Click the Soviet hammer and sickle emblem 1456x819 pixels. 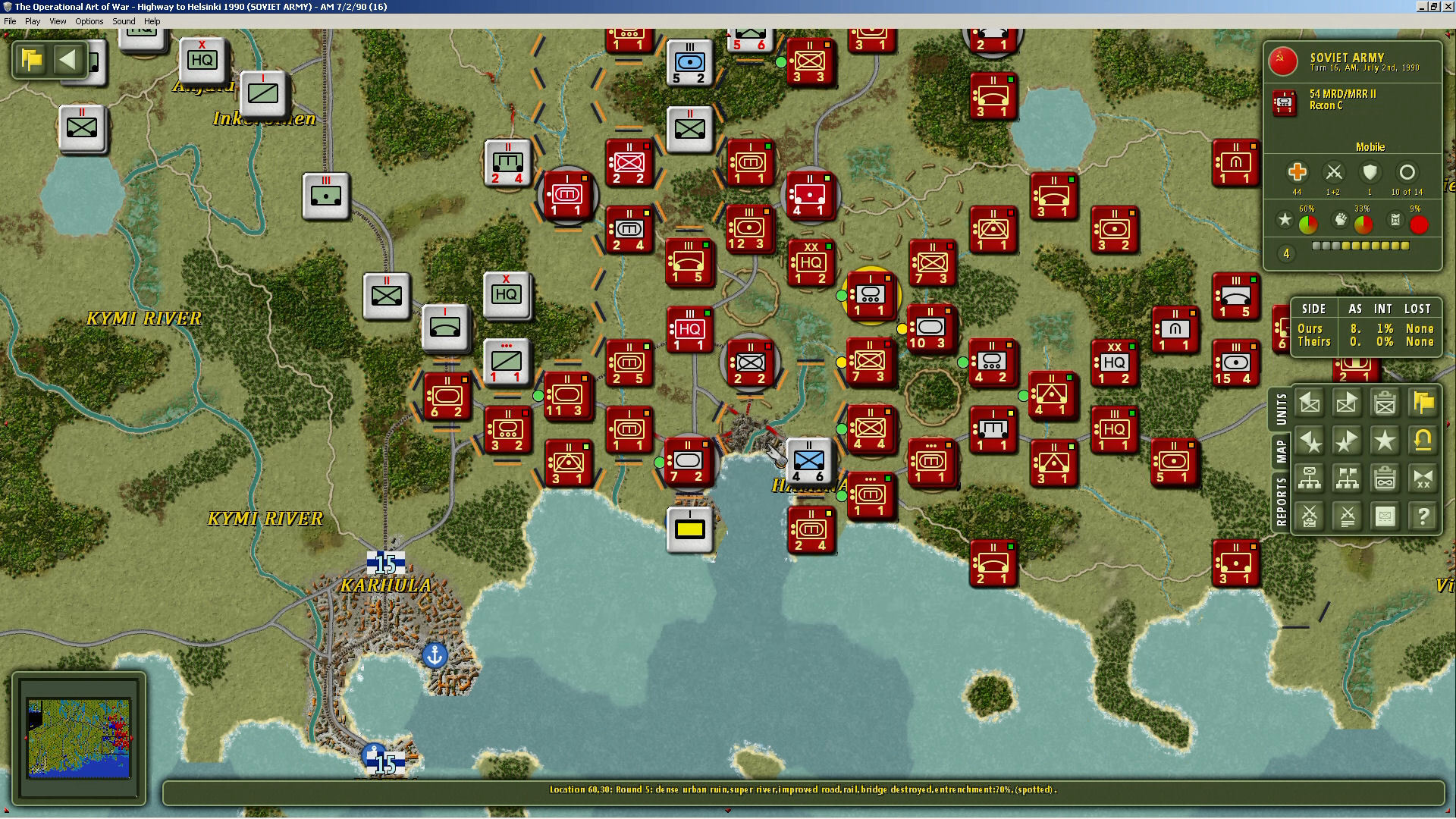coord(1283,61)
